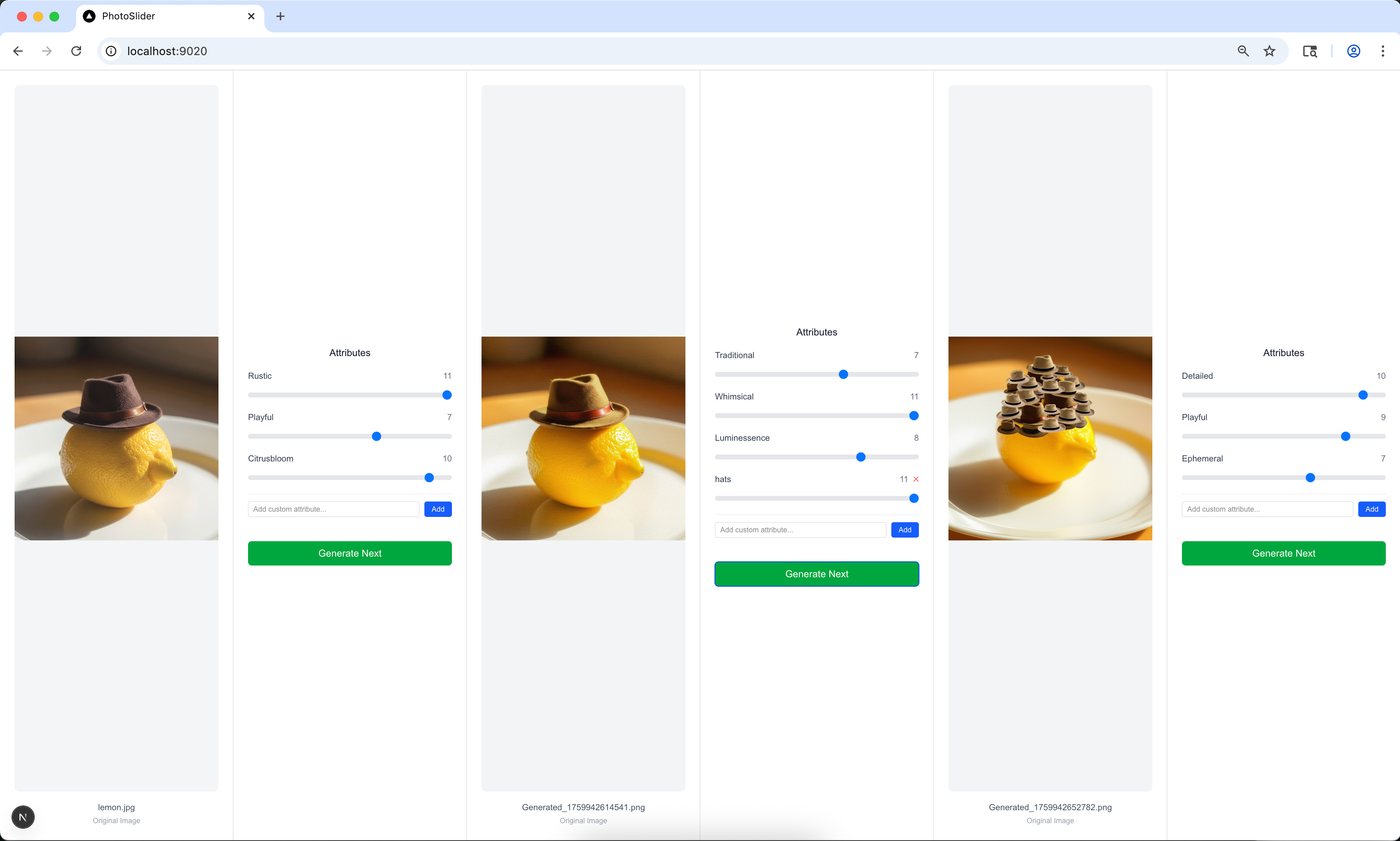Image resolution: width=1400 pixels, height=841 pixels.
Task: Click Generate Next under lemon.jpg attributes
Action: (349, 553)
